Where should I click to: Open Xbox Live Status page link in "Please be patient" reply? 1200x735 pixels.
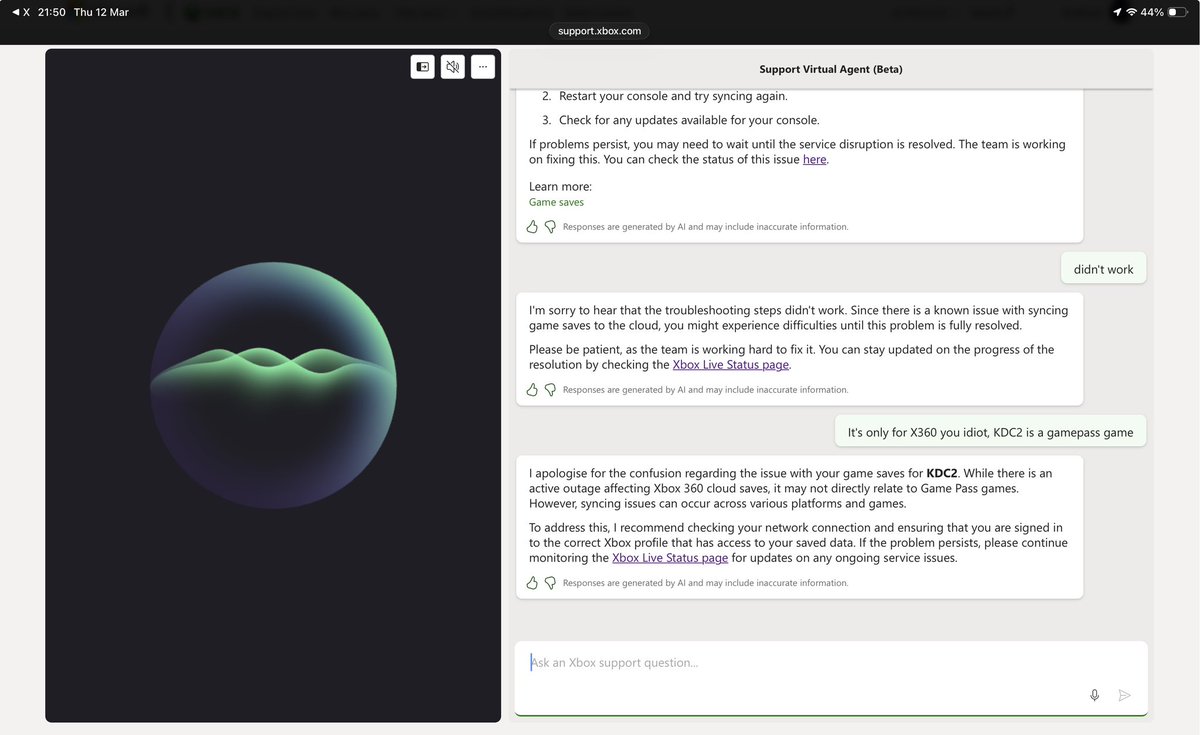(731, 365)
